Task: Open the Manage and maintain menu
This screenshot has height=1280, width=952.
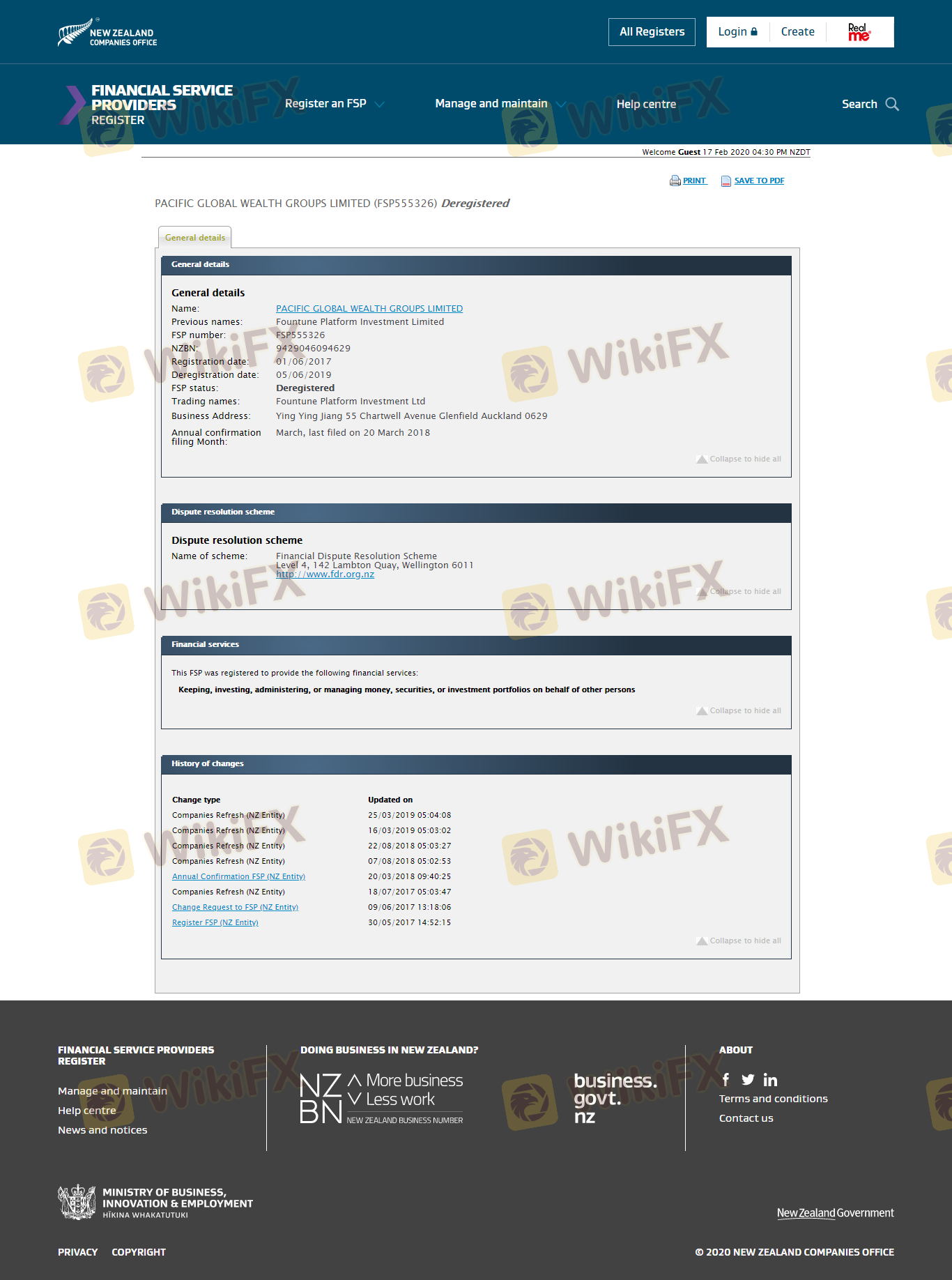Action: [x=491, y=104]
